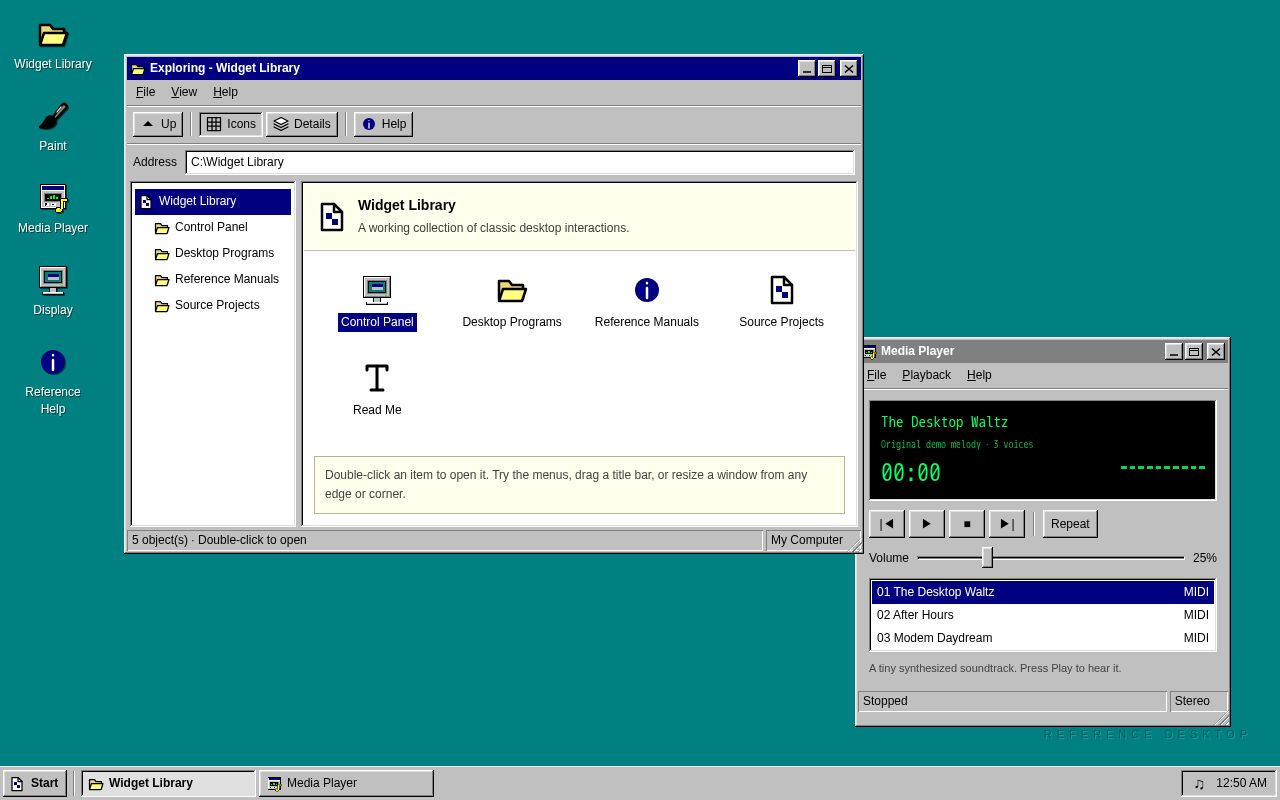Screen dimensions: 1280x800
Task: Switch the explorer to Details view
Action: tap(302, 124)
